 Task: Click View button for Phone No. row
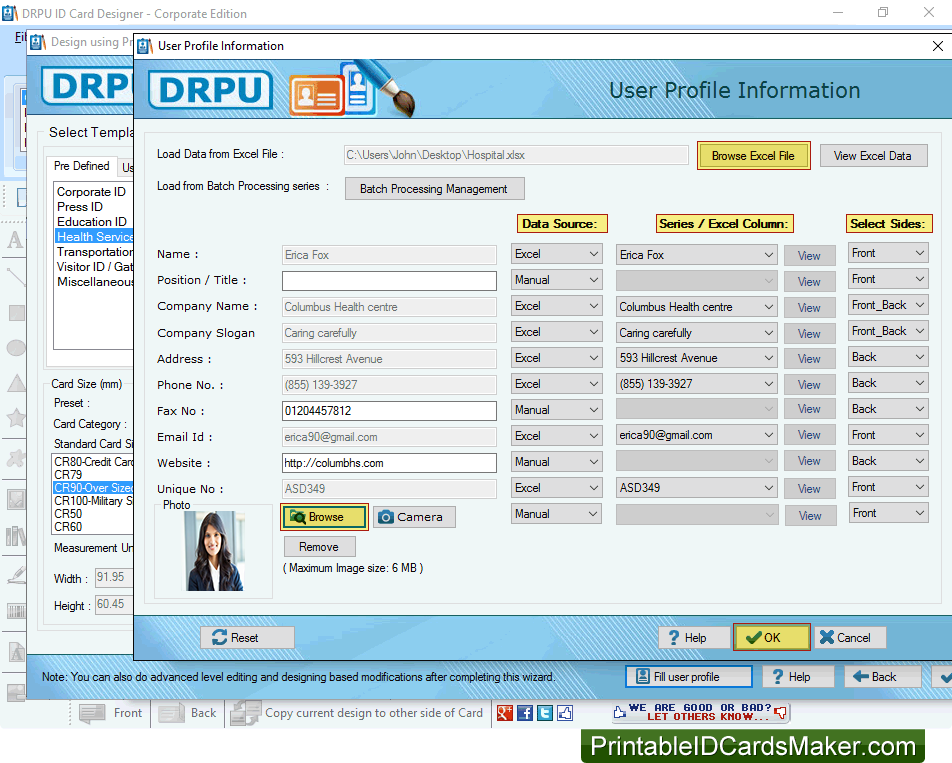(809, 385)
